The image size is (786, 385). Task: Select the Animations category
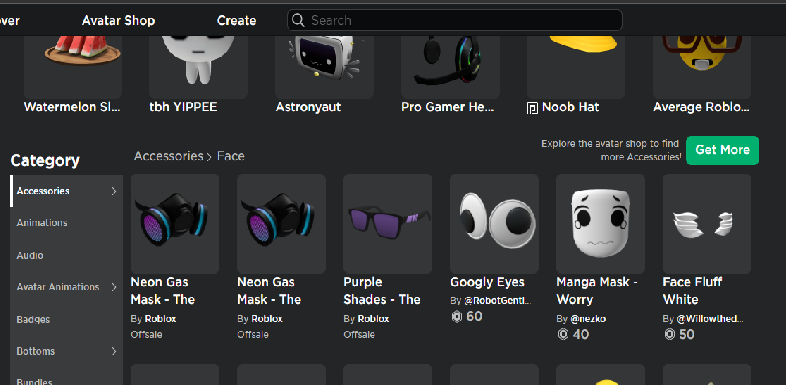(x=67, y=223)
